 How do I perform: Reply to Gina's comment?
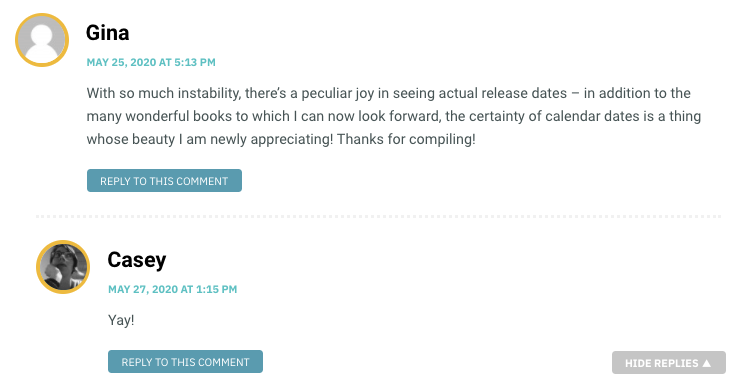tap(164, 181)
